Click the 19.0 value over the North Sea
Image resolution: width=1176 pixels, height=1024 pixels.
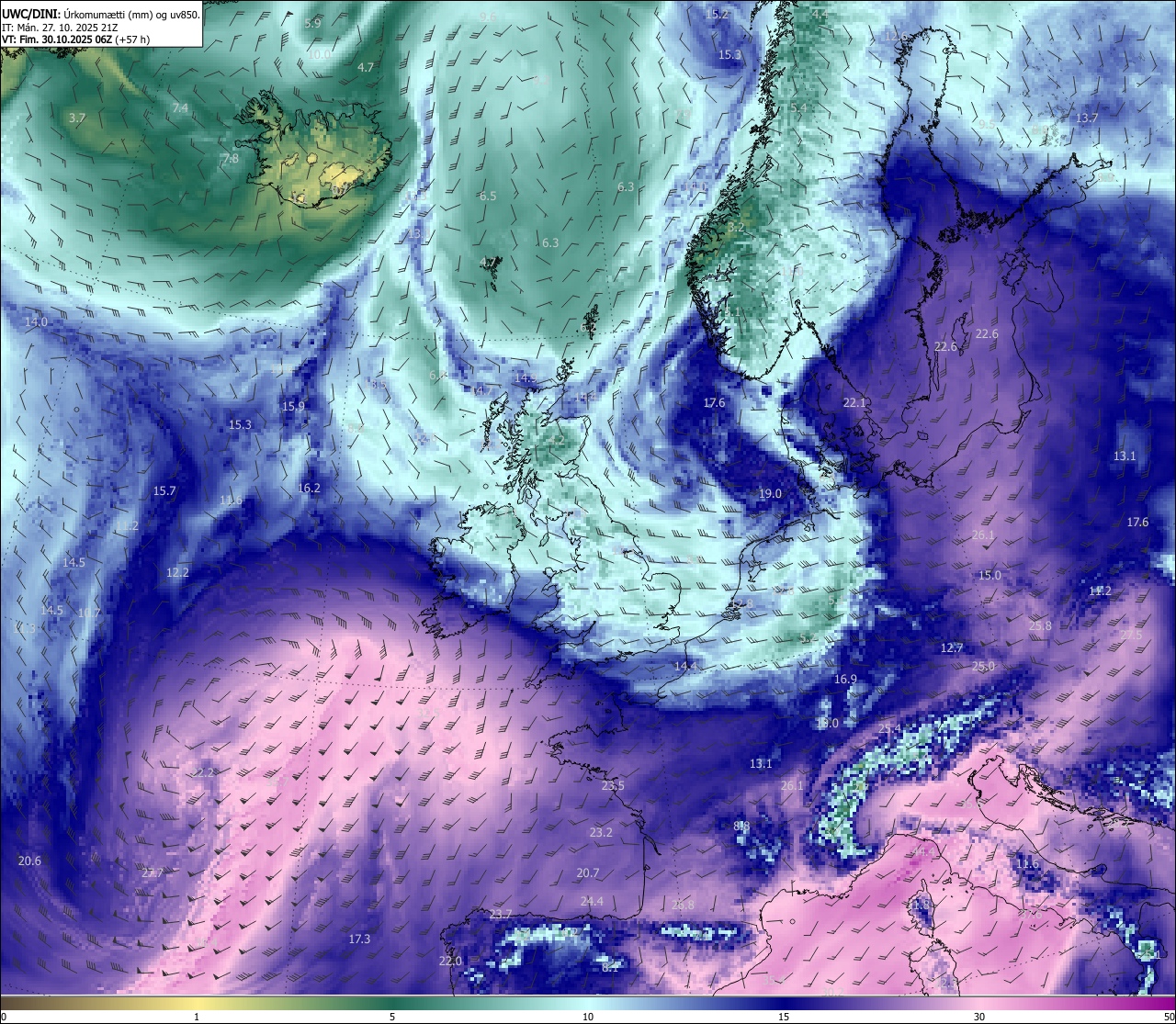[770, 493]
